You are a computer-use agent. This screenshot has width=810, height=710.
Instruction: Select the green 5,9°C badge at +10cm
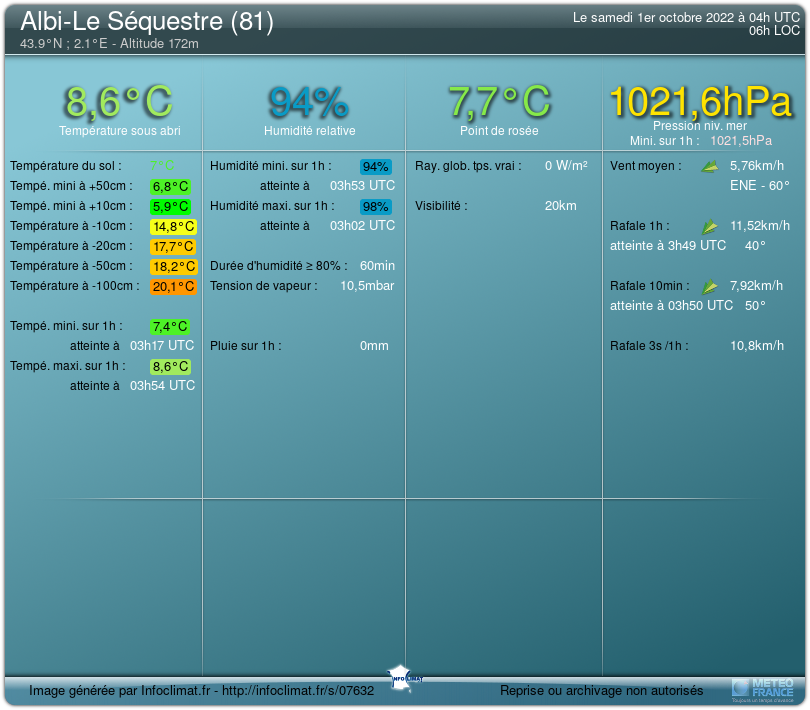(170, 206)
